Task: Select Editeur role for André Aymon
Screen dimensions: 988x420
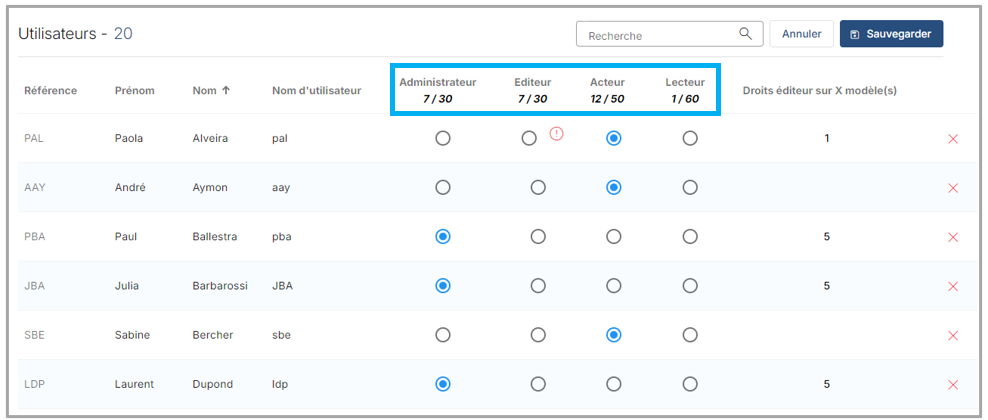Action: pyautogui.click(x=538, y=188)
